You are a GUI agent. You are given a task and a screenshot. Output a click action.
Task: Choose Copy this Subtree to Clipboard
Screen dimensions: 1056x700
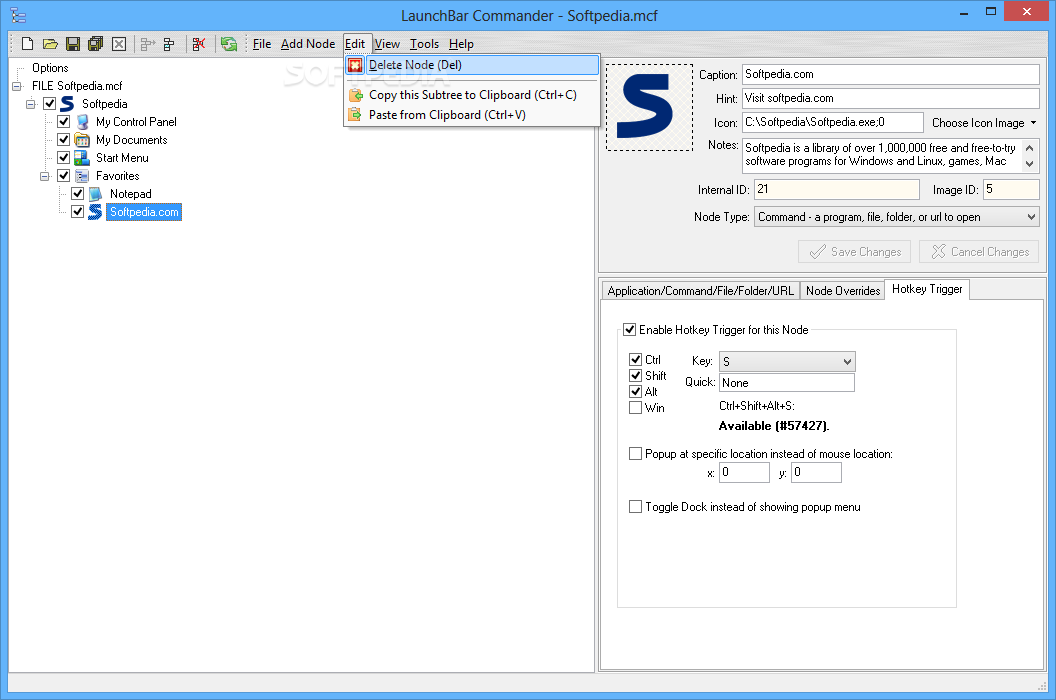click(x=471, y=95)
